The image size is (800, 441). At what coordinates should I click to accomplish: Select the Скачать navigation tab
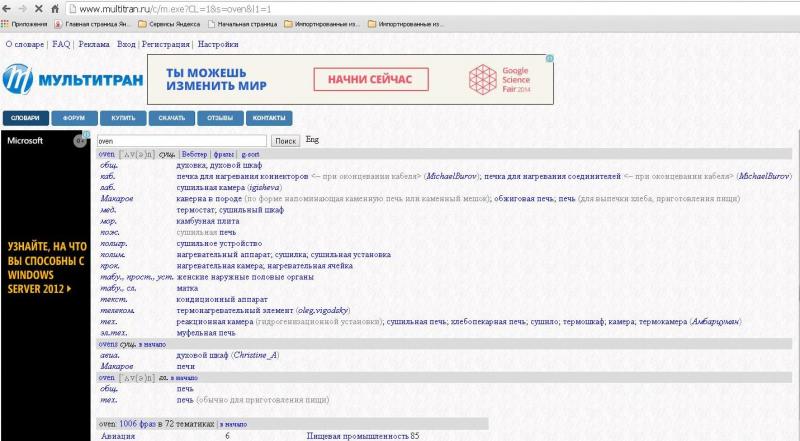[172, 118]
